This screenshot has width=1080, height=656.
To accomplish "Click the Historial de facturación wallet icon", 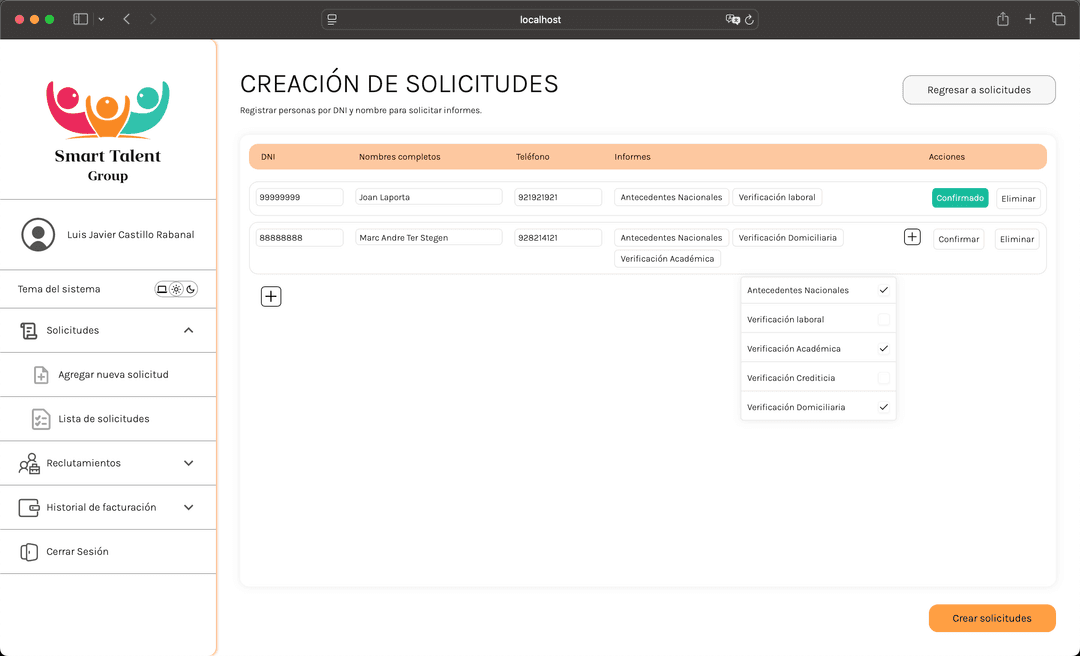I will coord(28,507).
